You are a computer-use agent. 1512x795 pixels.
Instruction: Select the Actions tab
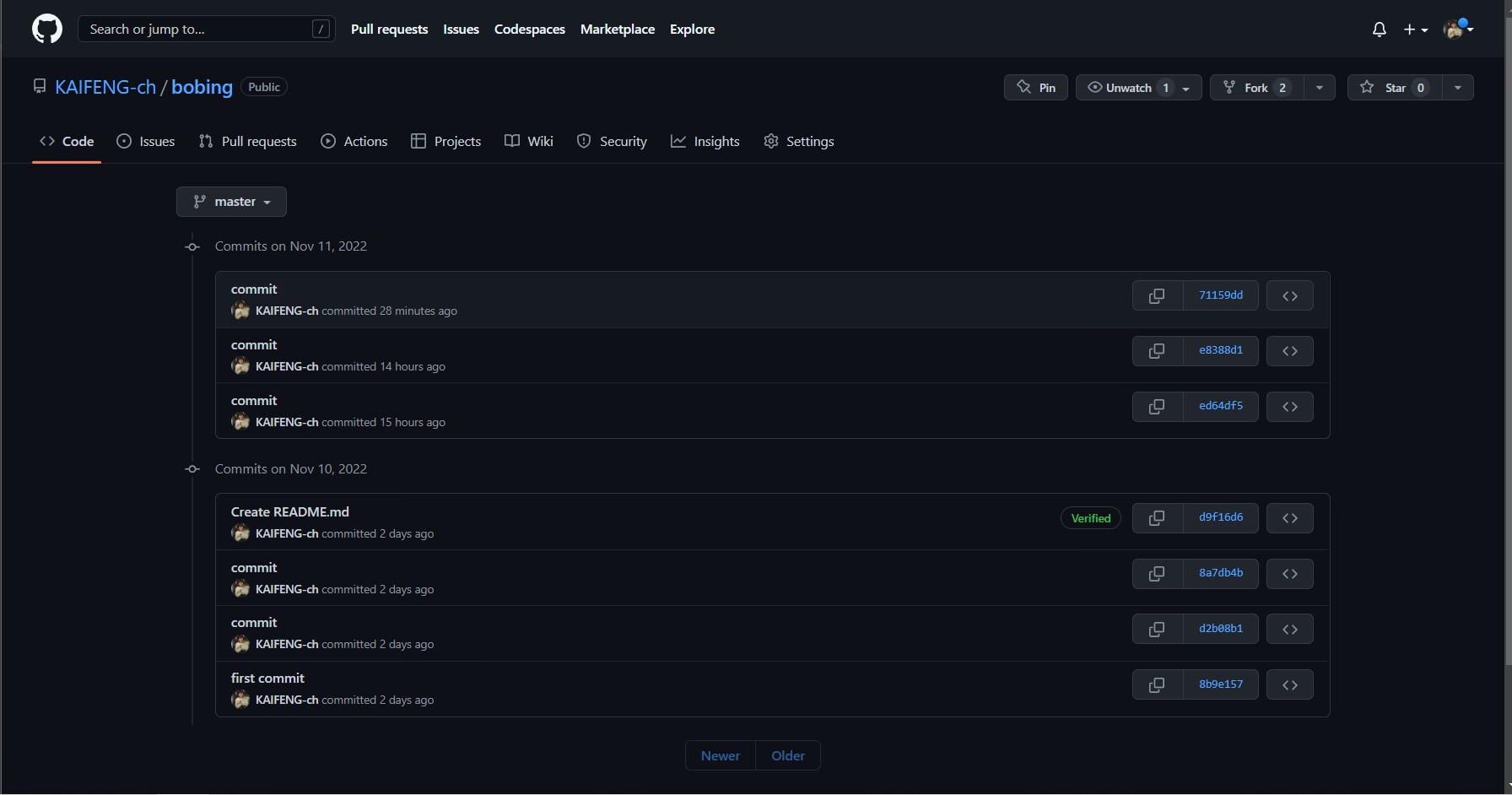354,141
